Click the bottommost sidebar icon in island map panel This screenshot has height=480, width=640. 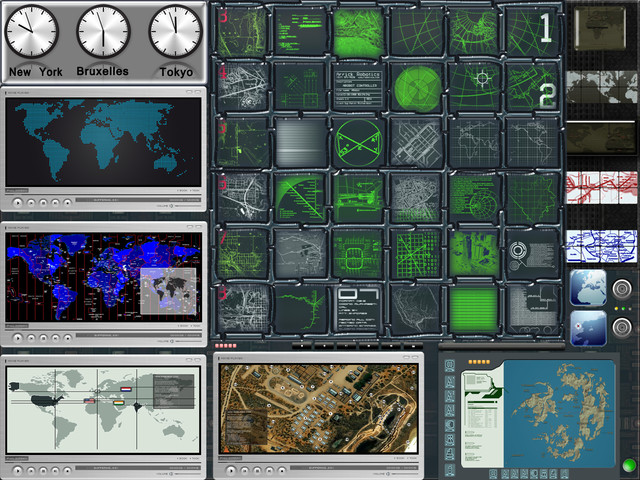[x=450, y=468]
